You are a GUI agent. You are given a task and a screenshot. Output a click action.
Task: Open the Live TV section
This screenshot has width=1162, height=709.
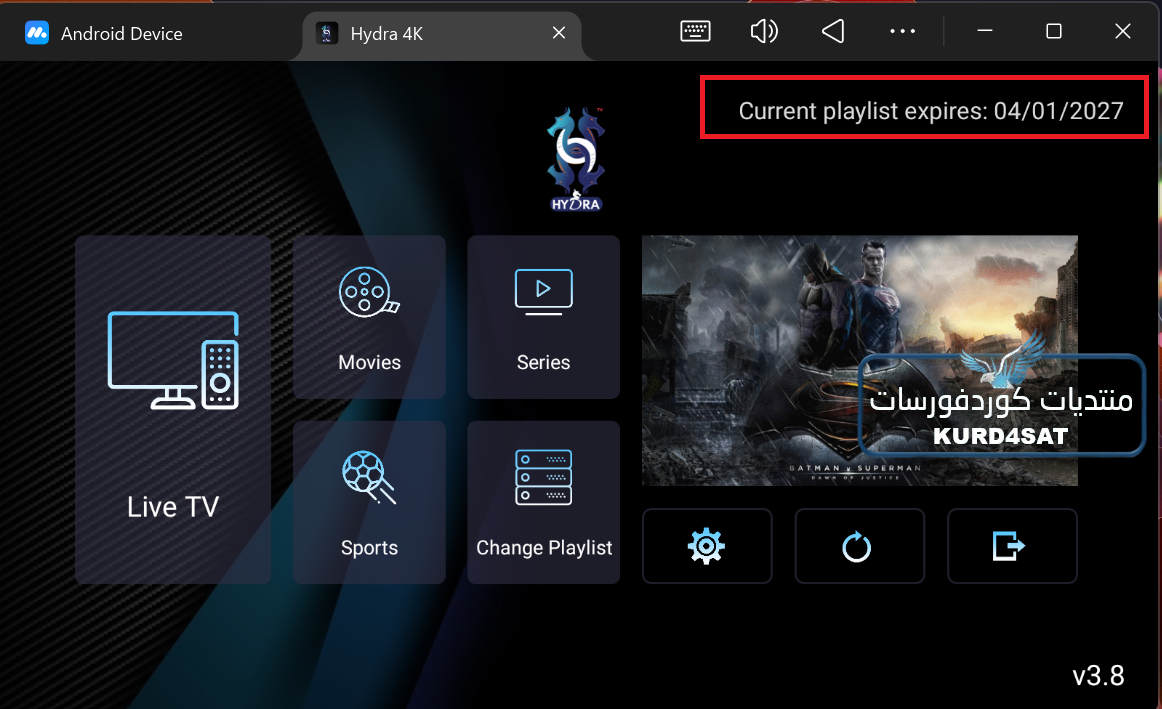pyautogui.click(x=173, y=409)
